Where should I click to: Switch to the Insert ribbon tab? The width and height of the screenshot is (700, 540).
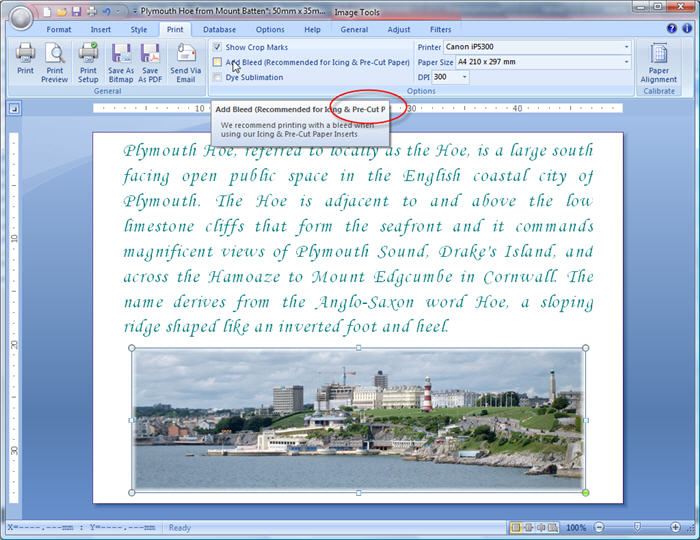101,30
